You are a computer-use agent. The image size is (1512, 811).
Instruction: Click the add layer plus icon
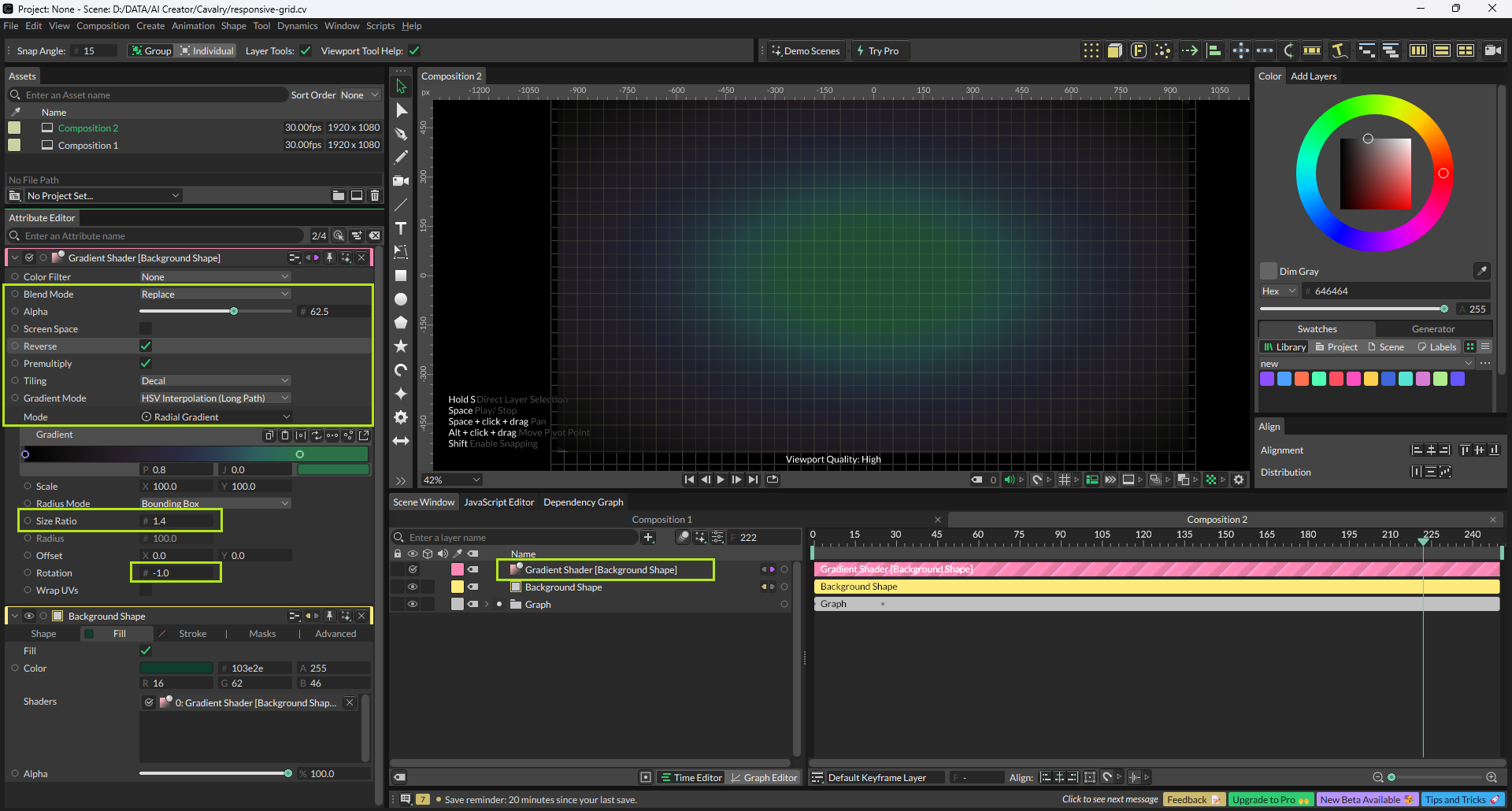tap(648, 537)
